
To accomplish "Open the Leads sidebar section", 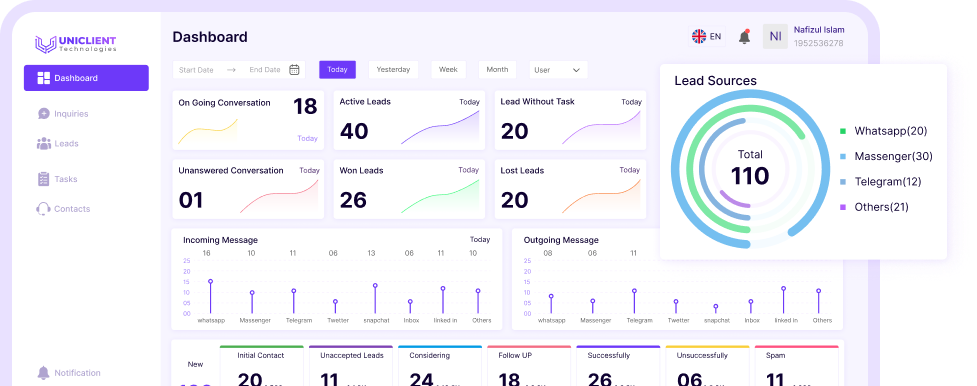I will point(57,143).
